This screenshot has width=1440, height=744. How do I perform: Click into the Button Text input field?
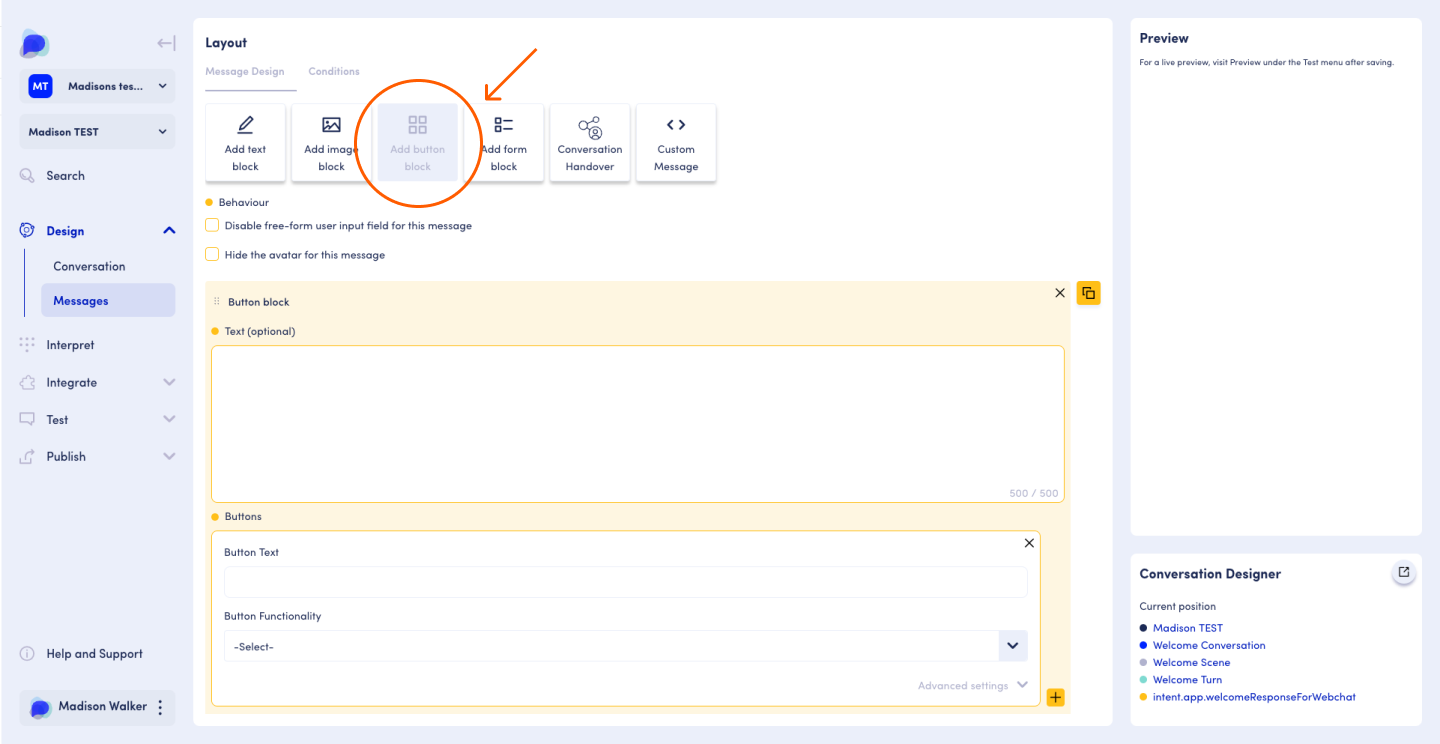click(x=625, y=582)
